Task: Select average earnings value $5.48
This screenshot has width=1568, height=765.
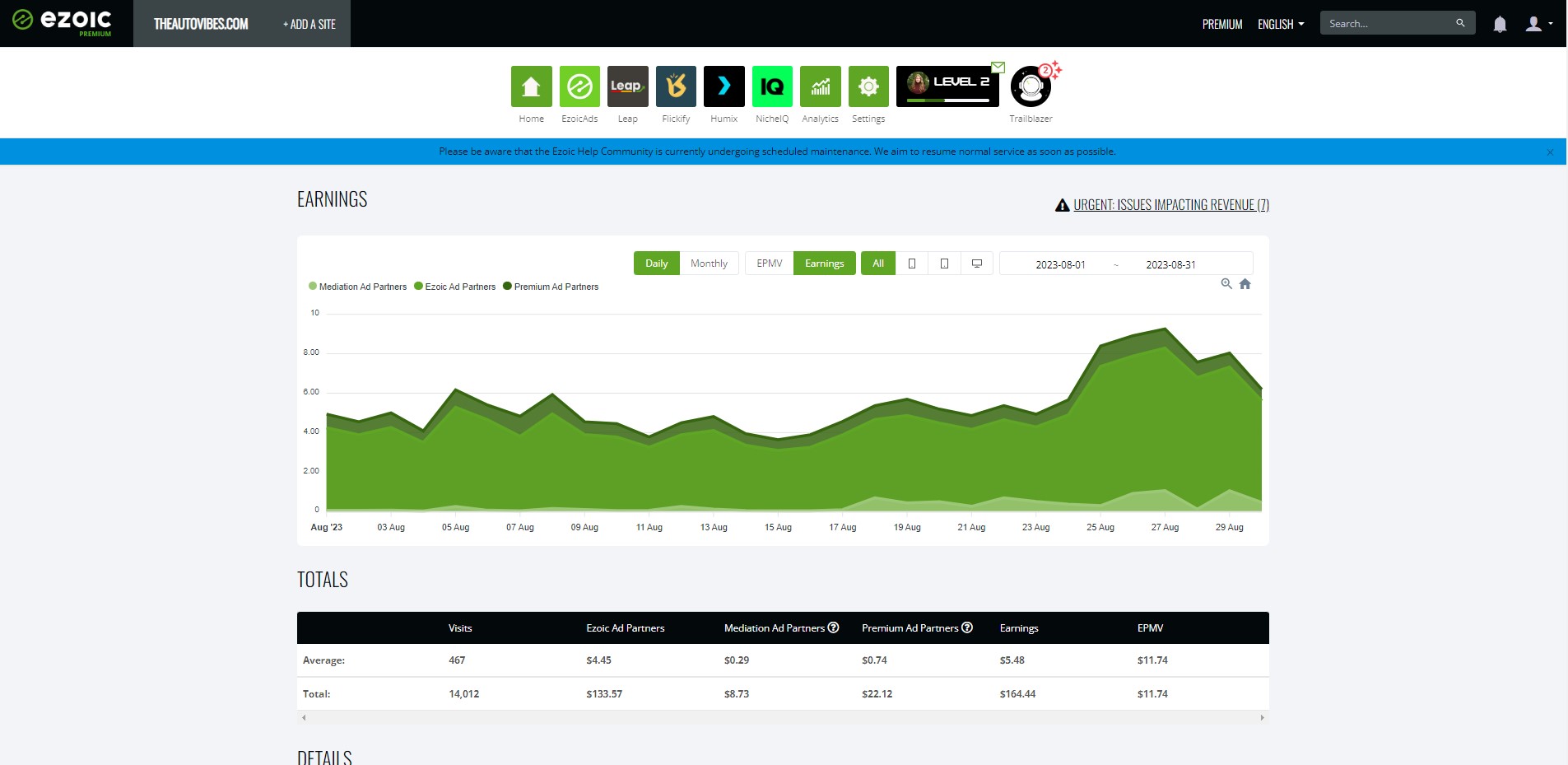Action: [x=1012, y=660]
